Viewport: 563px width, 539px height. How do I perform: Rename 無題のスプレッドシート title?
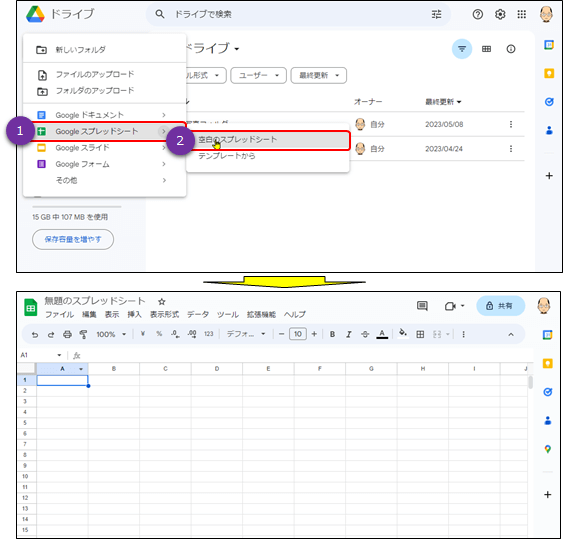pos(95,301)
